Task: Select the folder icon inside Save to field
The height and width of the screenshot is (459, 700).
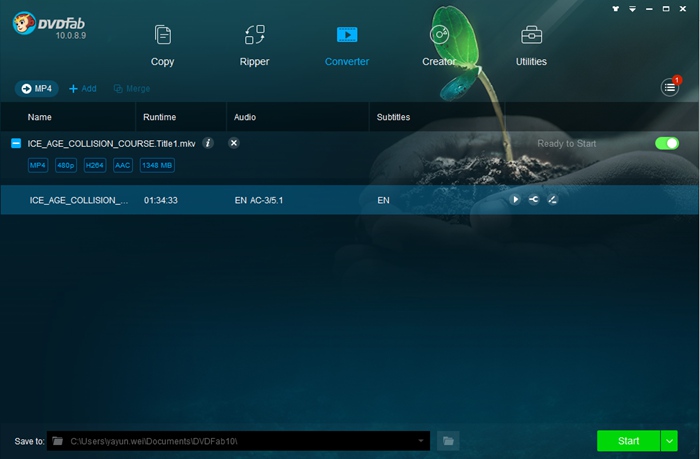Action: pyautogui.click(x=58, y=441)
